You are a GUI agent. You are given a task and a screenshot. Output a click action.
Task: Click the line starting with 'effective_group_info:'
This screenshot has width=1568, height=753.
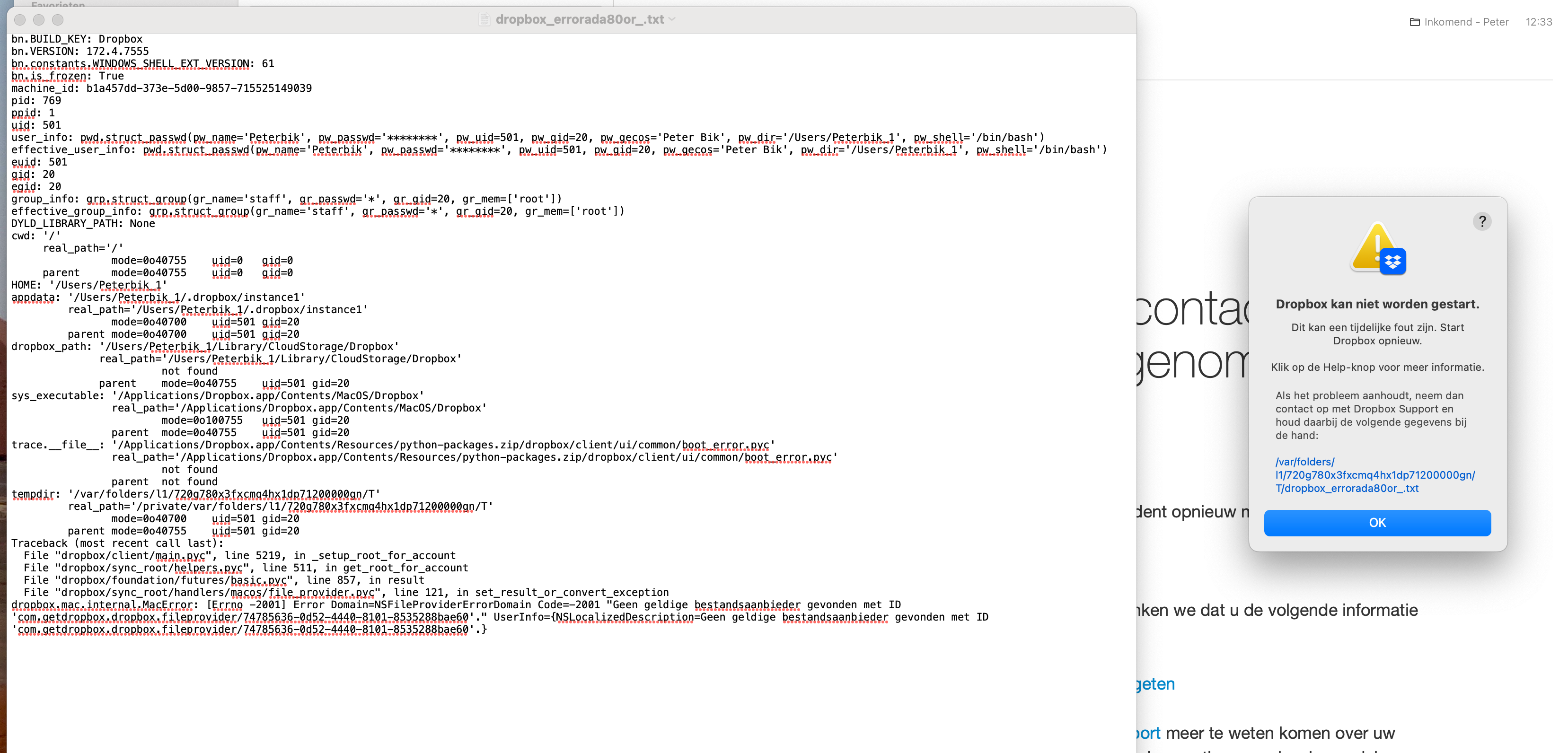318,211
